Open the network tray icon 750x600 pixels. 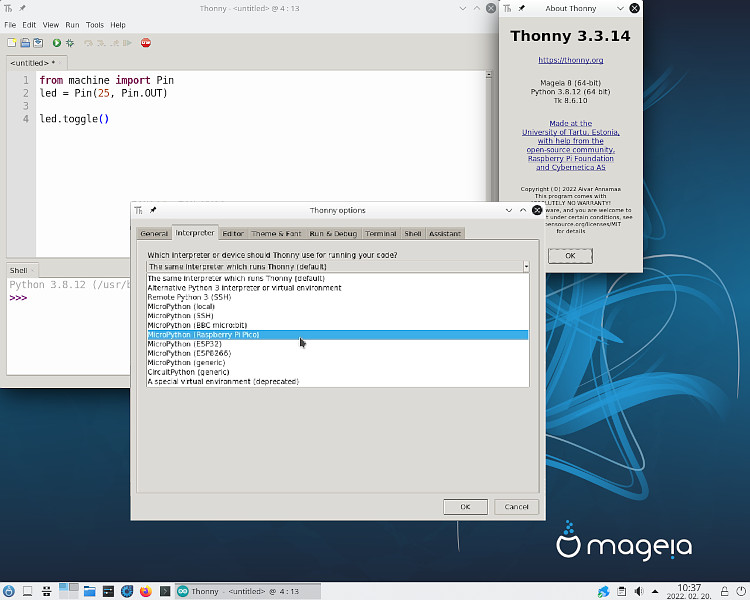pyautogui.click(x=604, y=591)
